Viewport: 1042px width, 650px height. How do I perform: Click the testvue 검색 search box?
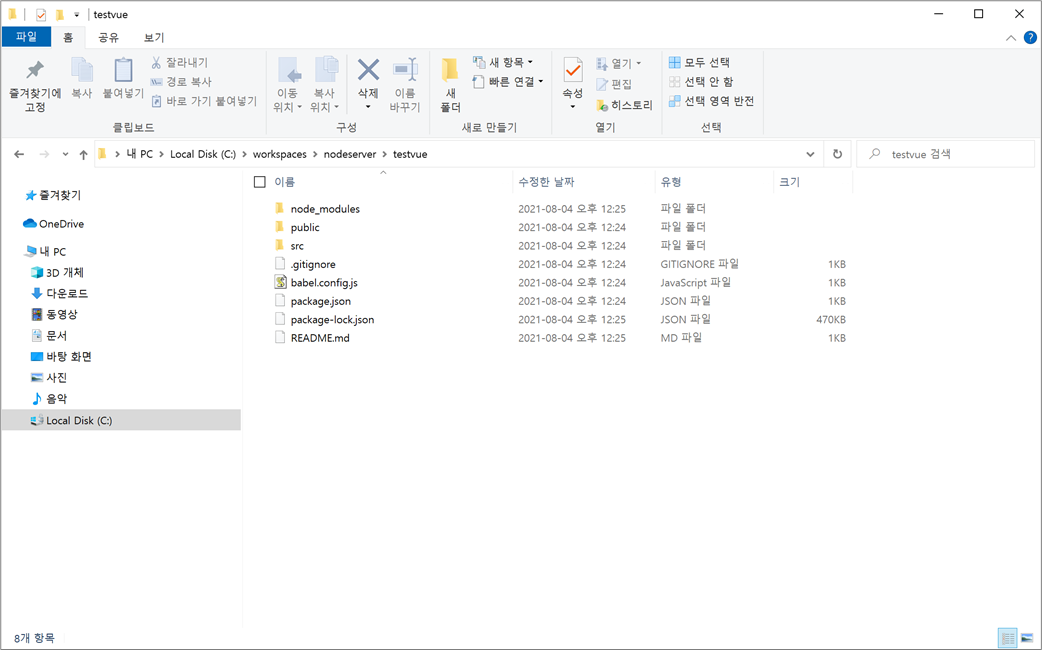tap(946, 154)
